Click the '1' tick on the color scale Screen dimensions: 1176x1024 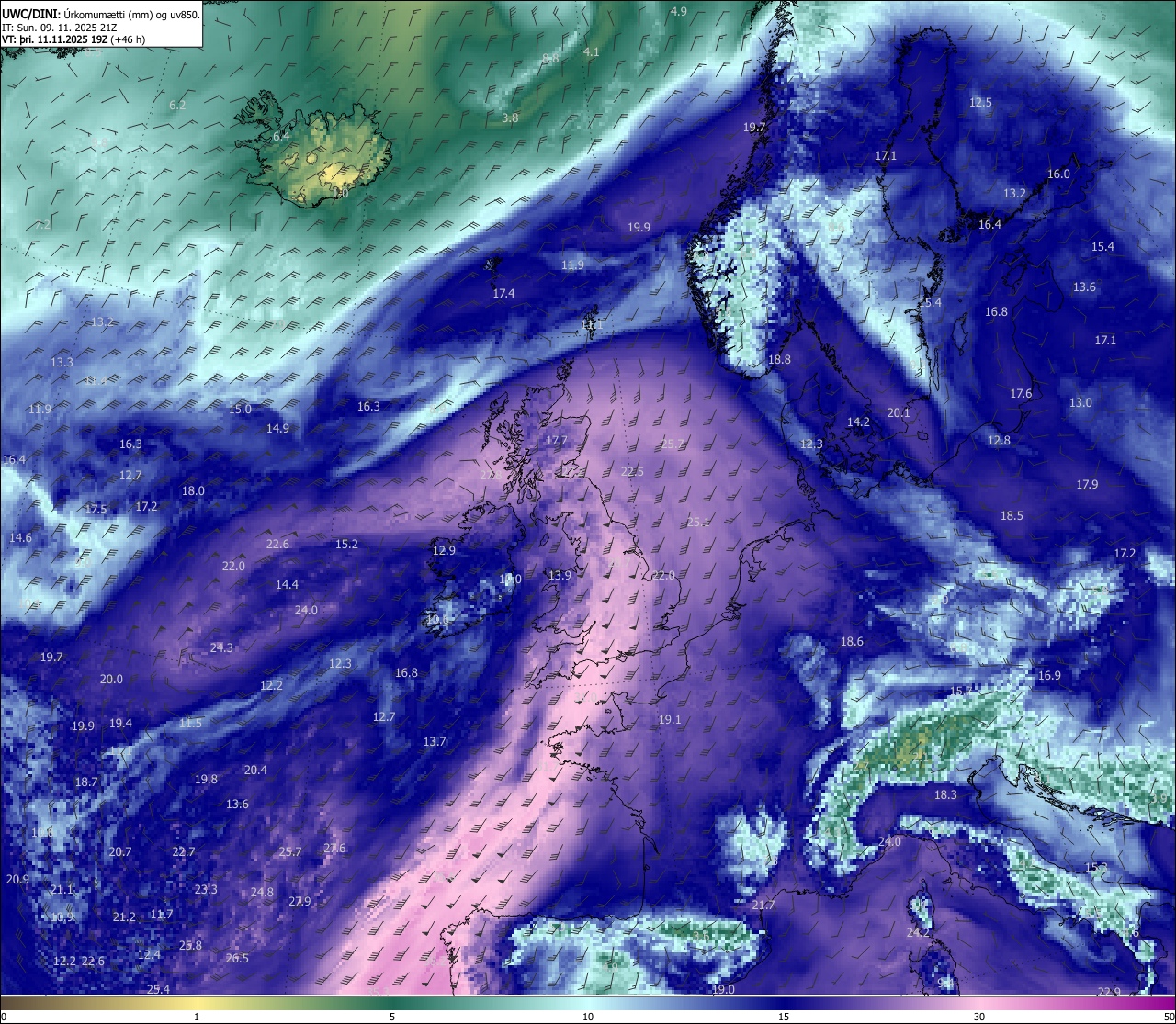(197, 1017)
